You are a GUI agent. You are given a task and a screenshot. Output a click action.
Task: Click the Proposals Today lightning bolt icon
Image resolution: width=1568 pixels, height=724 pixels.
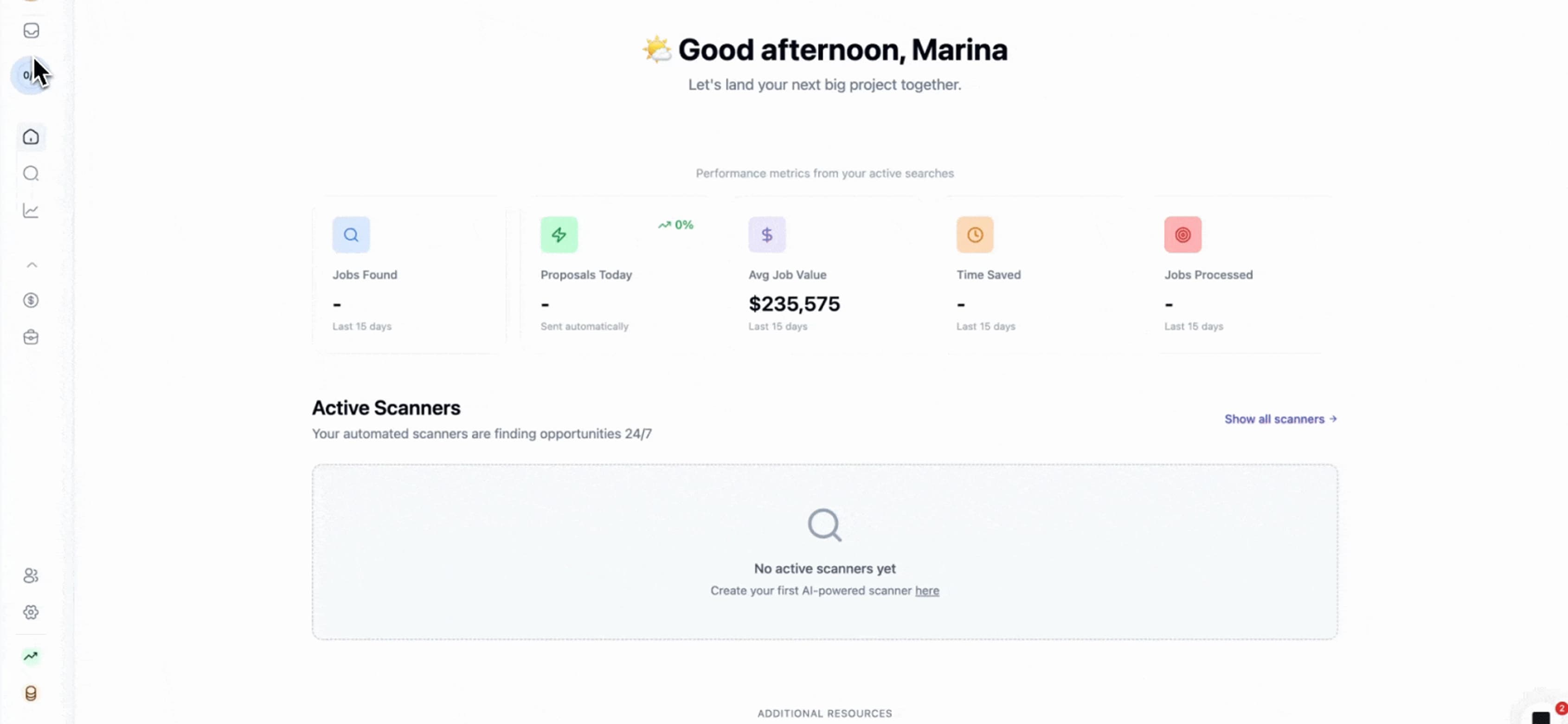click(559, 235)
